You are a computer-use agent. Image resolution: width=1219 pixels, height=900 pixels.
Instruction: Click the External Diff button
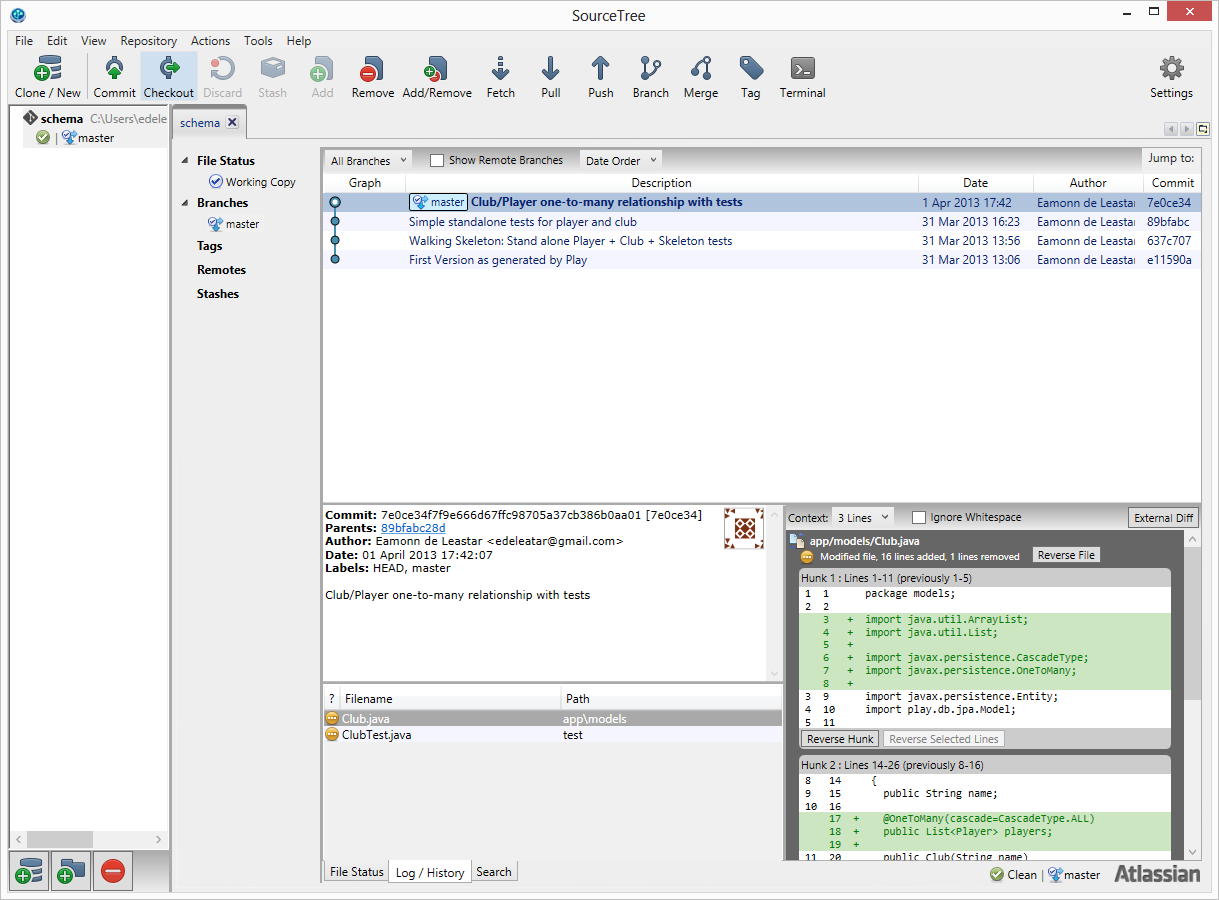[x=1164, y=518]
